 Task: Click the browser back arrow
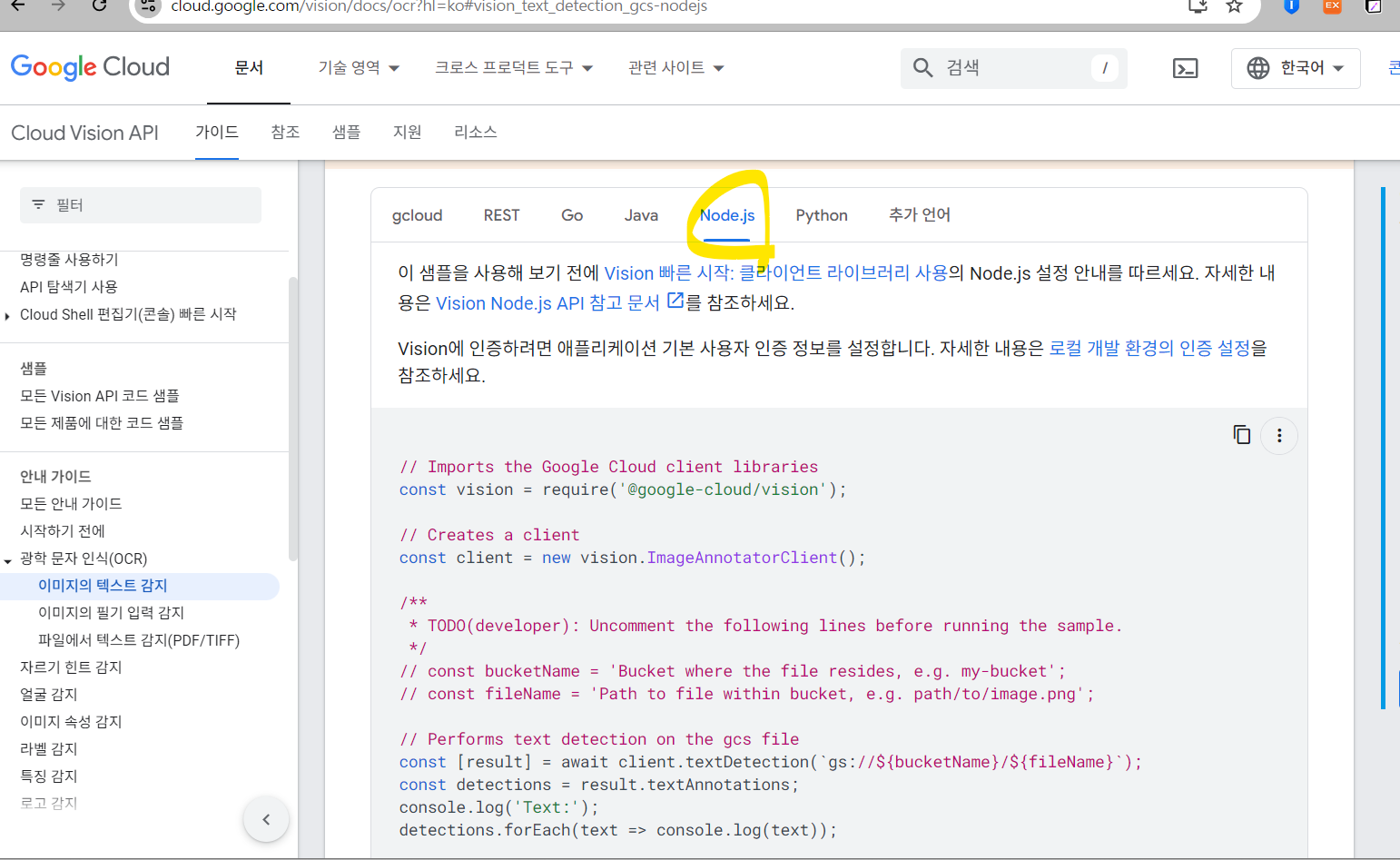tap(17, 6)
